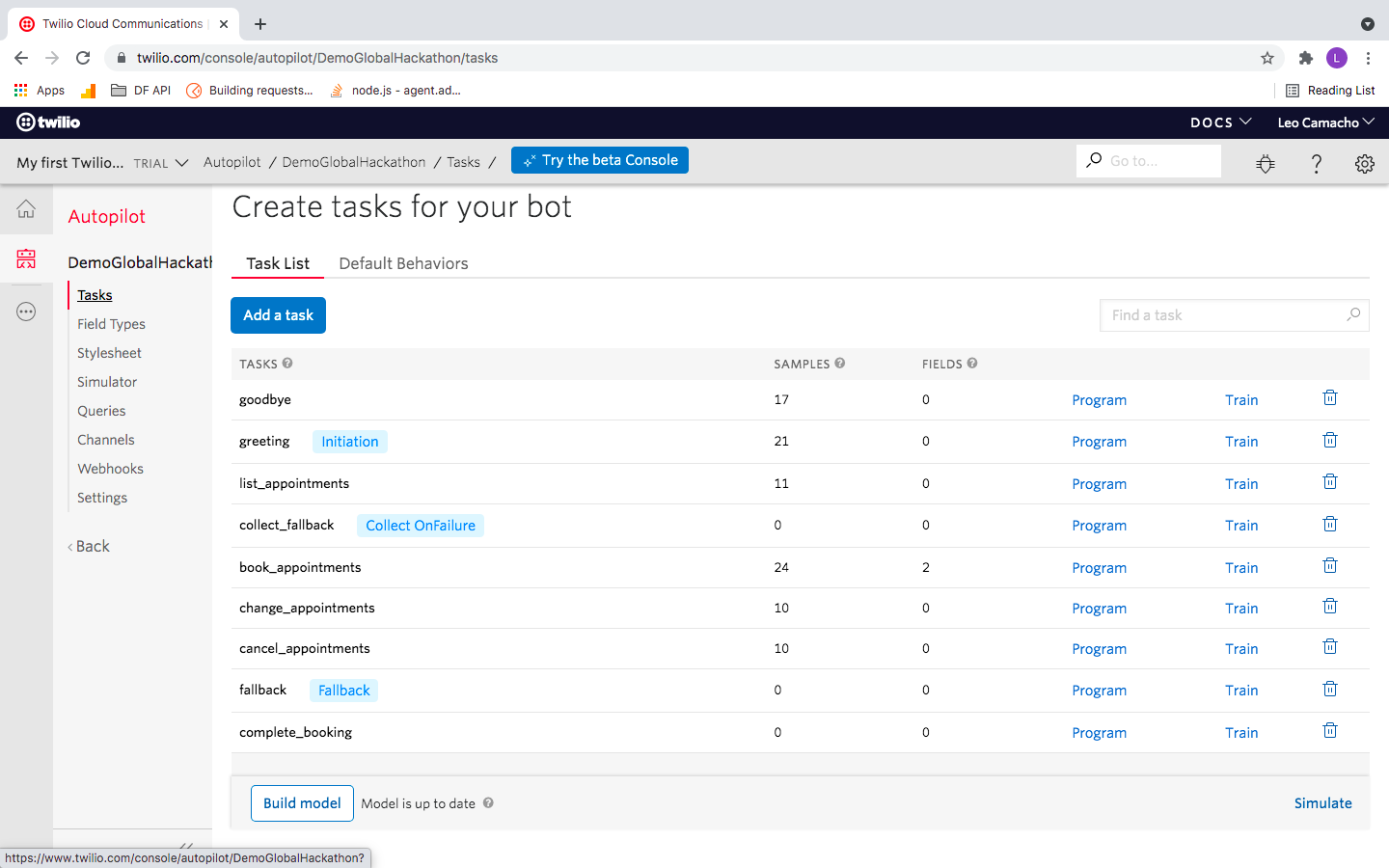Open the debugger bug icon

tap(1266, 163)
